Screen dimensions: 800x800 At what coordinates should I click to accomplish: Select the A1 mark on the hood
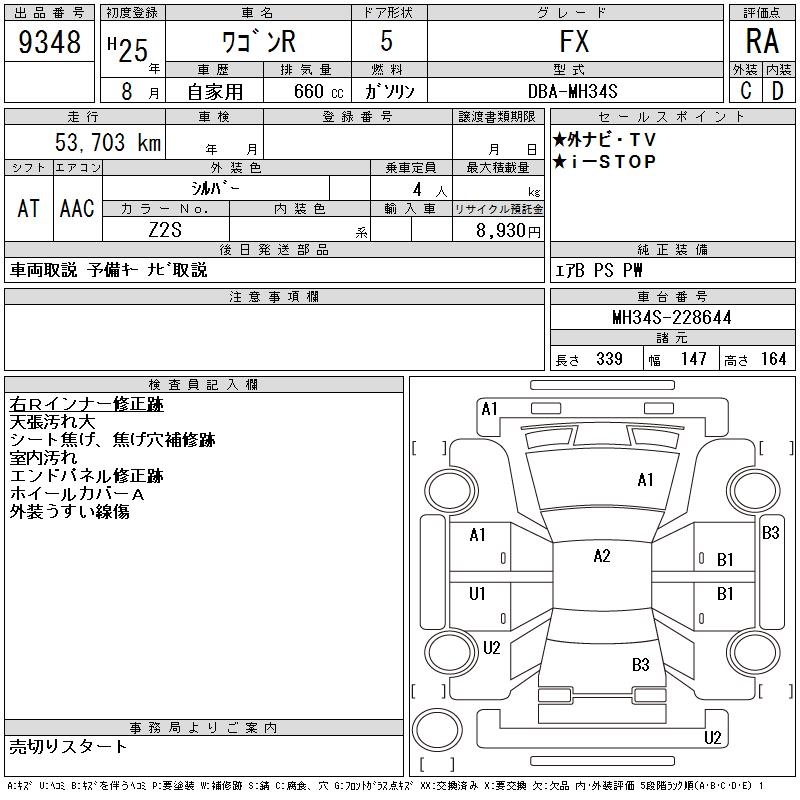click(645, 480)
